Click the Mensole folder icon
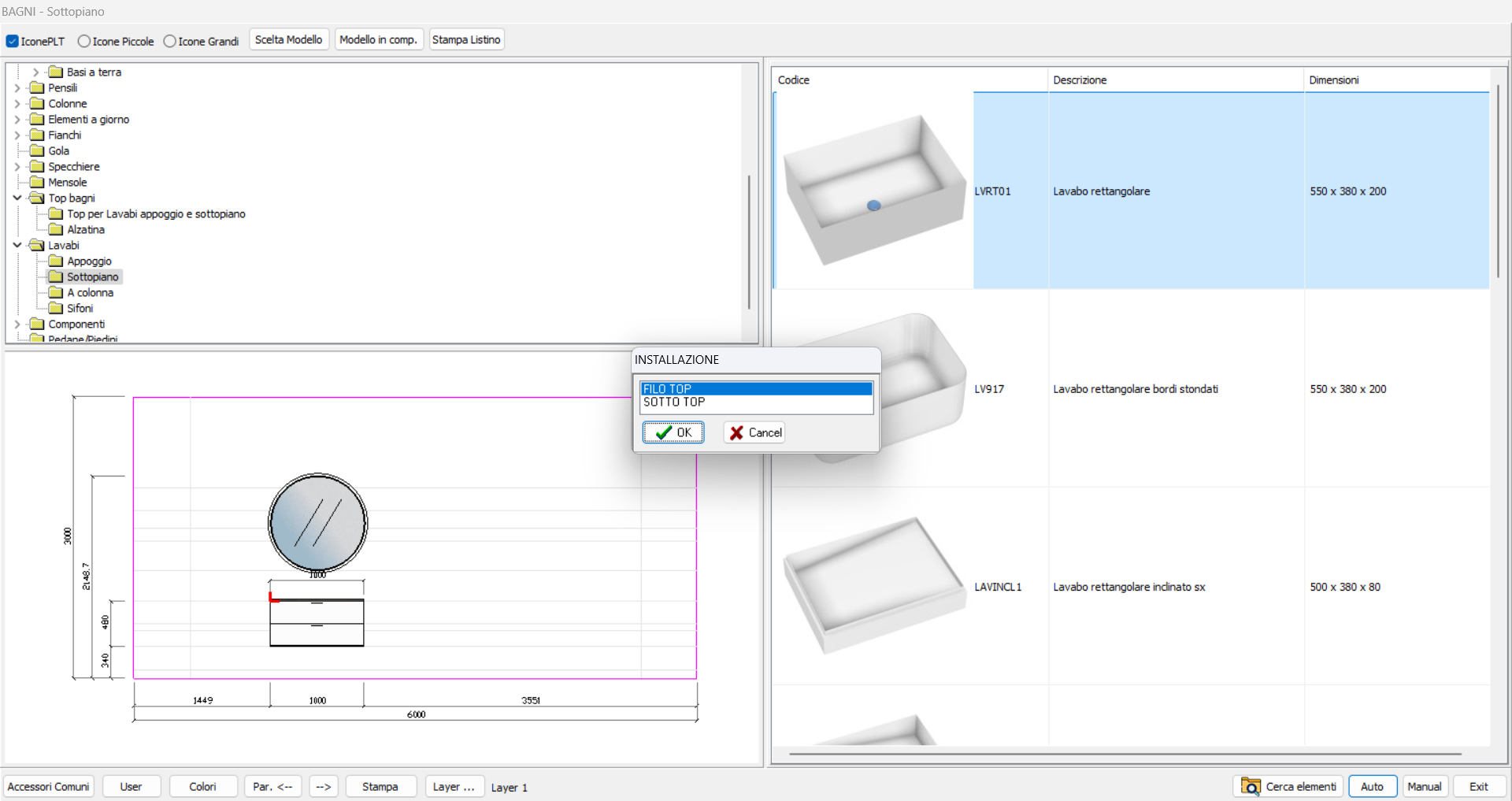Screen dimensions: 1512x801 click(37, 182)
